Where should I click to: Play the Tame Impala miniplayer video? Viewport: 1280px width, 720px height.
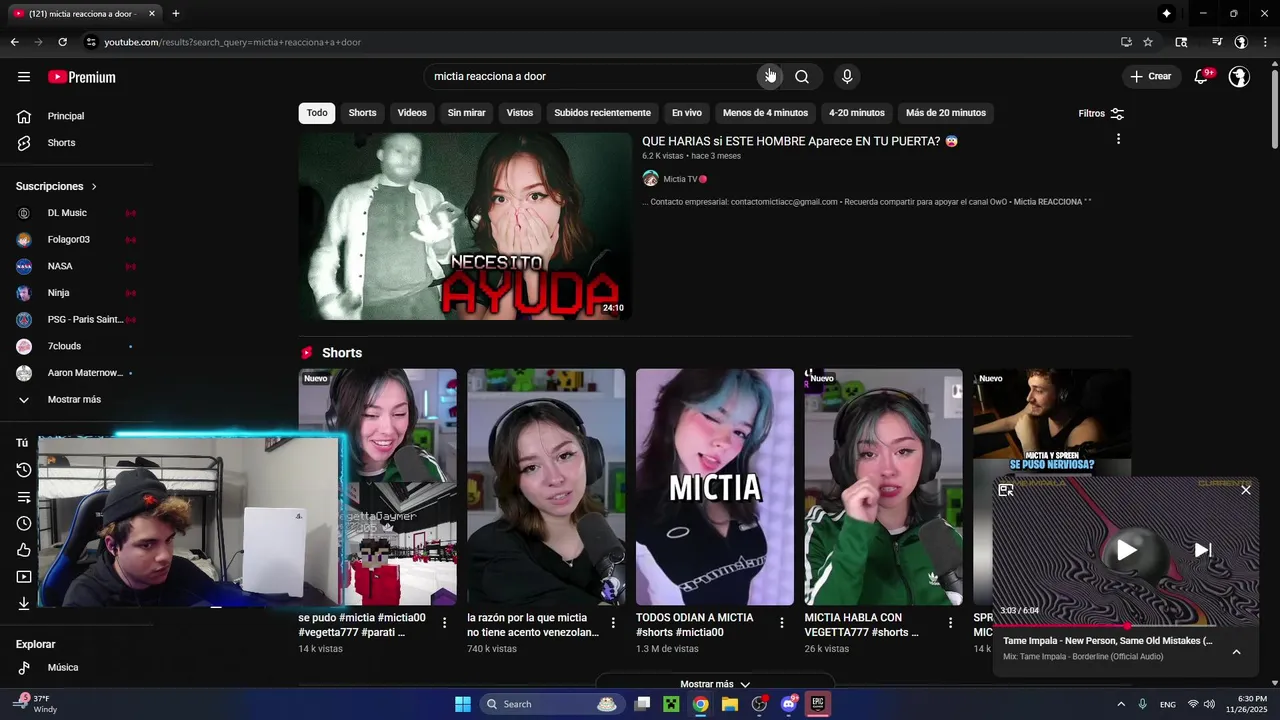click(x=1126, y=550)
